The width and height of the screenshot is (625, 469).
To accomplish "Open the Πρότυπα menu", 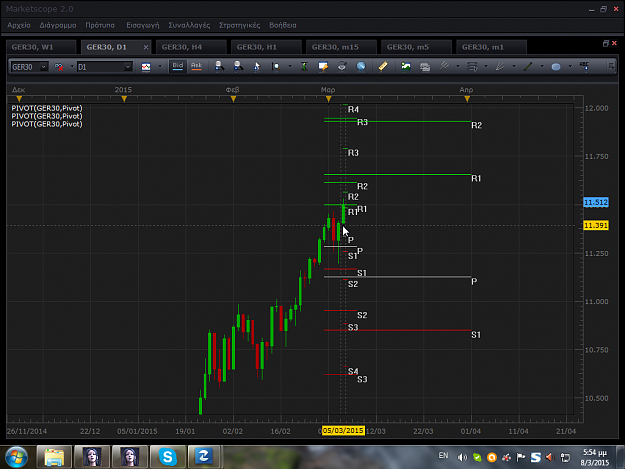I will pos(100,25).
